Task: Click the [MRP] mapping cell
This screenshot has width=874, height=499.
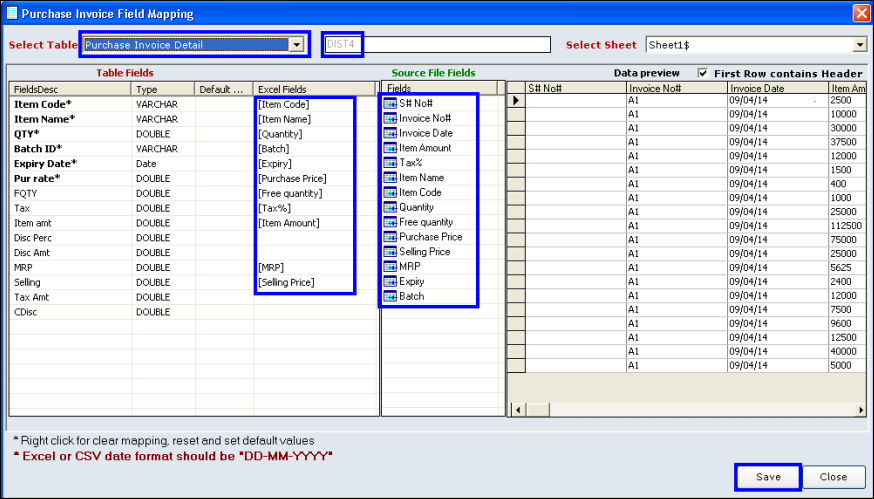Action: (x=315, y=268)
